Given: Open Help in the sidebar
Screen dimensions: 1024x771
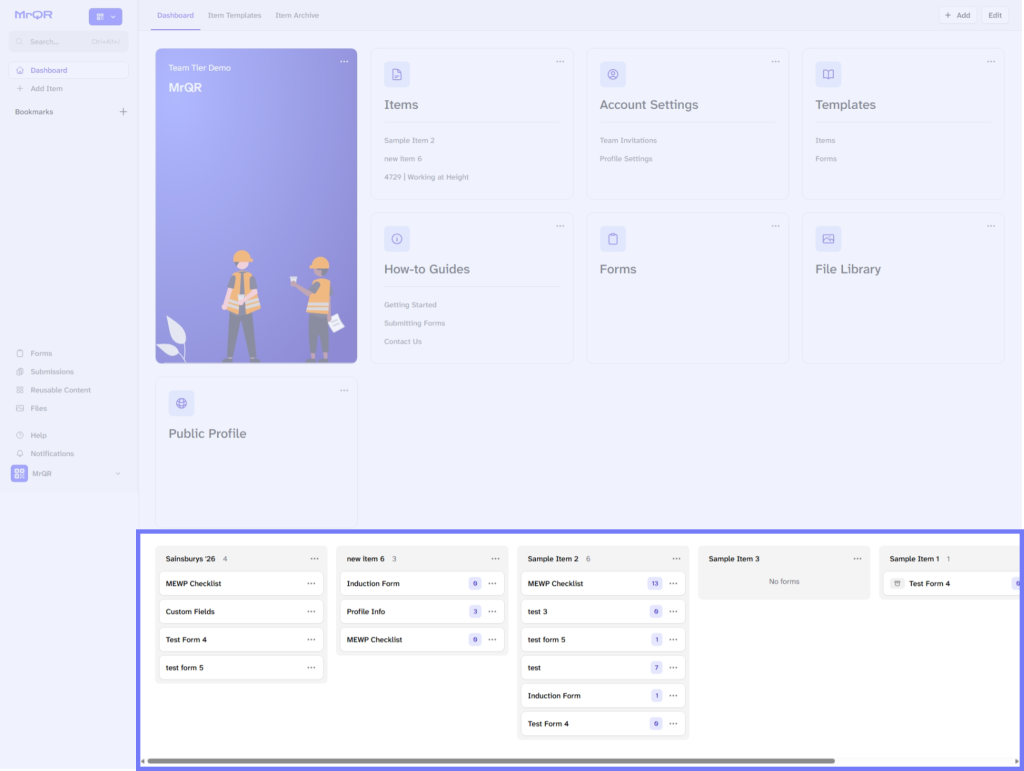Looking at the screenshot, I should 38,435.
